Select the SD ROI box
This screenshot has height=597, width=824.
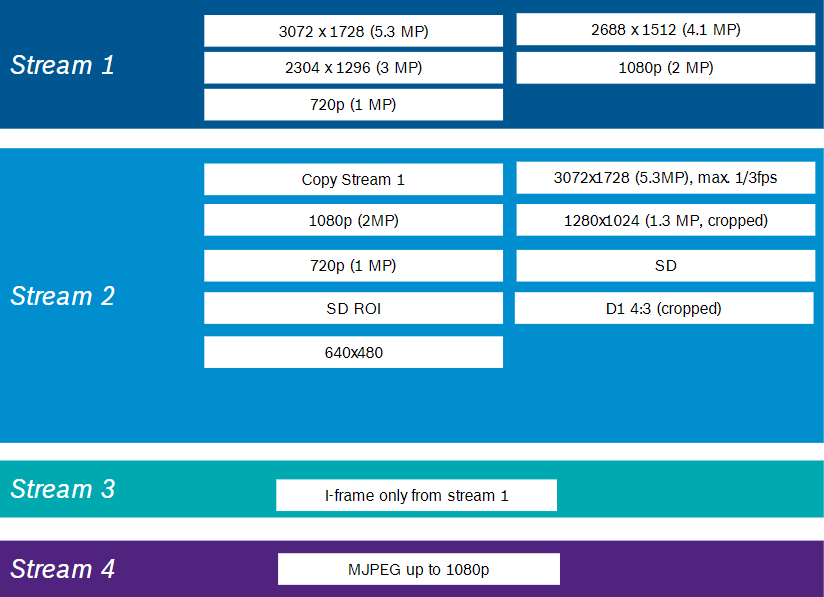click(353, 308)
